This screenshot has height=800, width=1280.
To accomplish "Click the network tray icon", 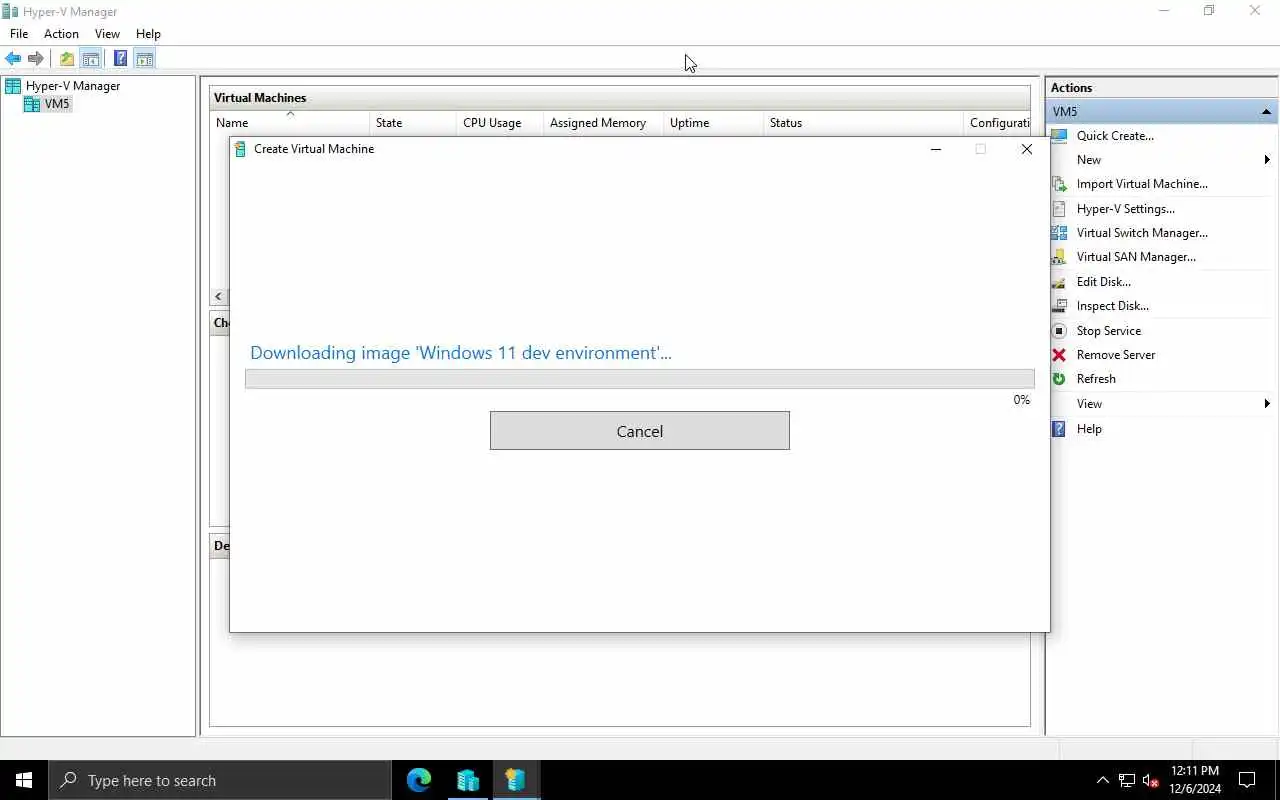I will (x=1127, y=780).
